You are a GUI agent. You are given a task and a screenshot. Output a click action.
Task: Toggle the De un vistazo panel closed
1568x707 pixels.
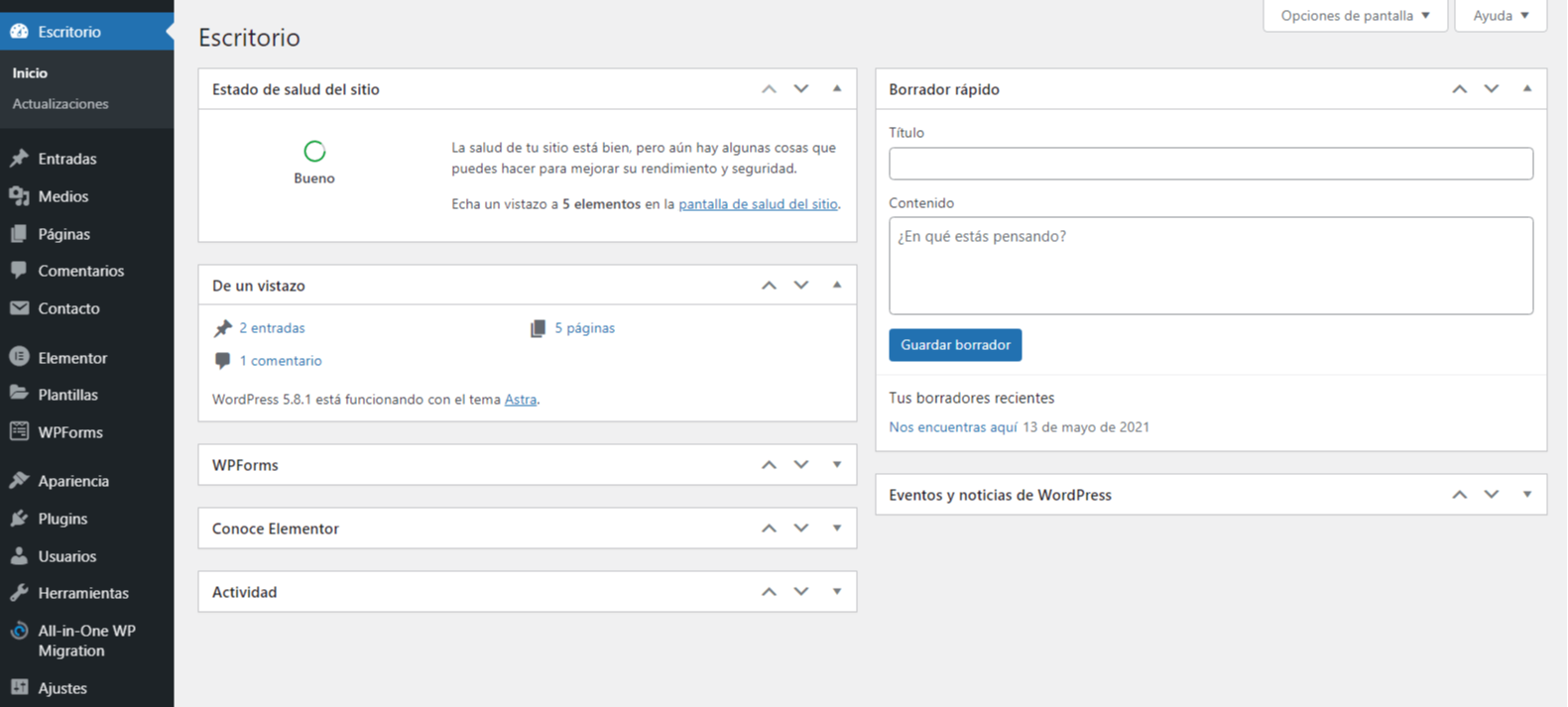coord(837,286)
